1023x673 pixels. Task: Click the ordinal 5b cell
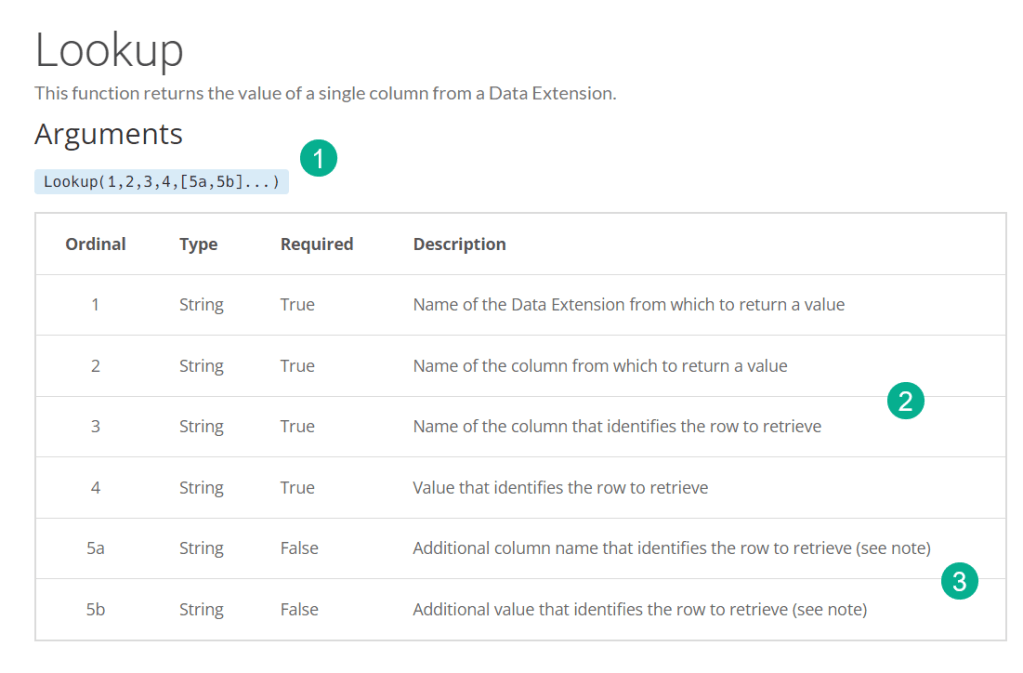pos(95,609)
